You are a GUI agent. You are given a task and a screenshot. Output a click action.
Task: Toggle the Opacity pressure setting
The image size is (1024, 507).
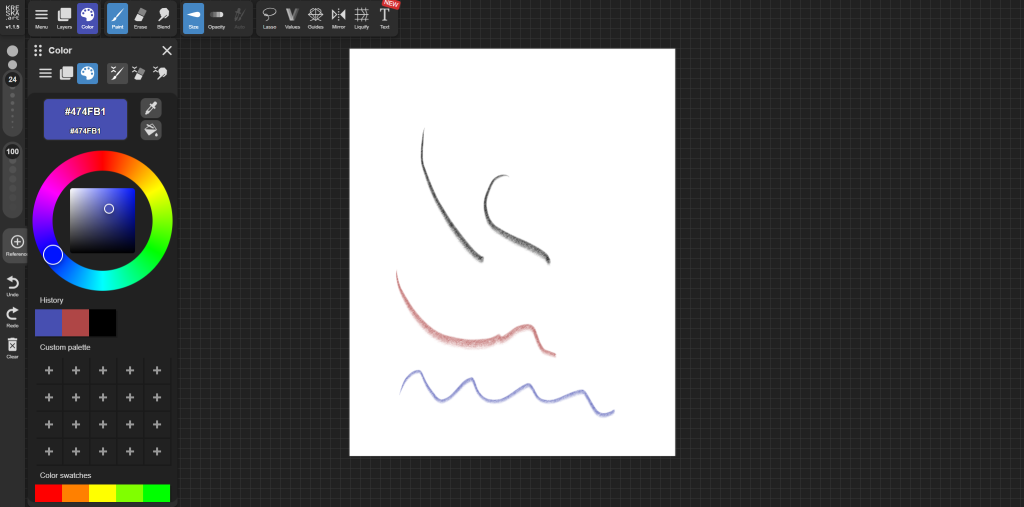click(x=216, y=18)
